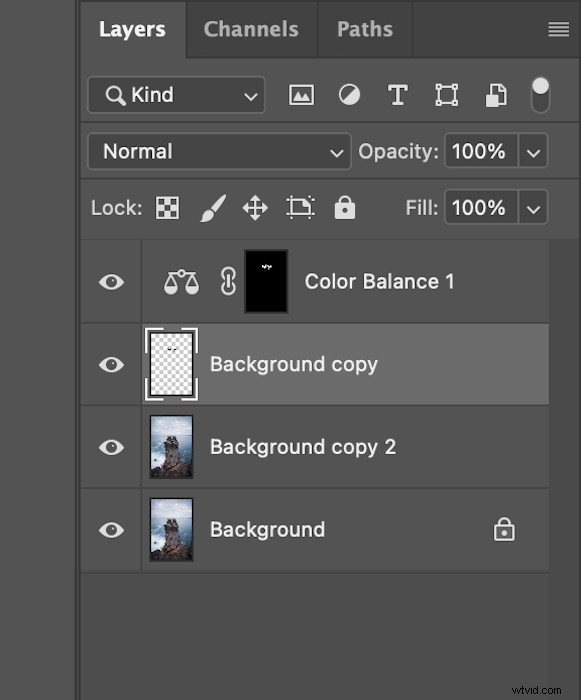Filter for type layers icon

click(397, 95)
